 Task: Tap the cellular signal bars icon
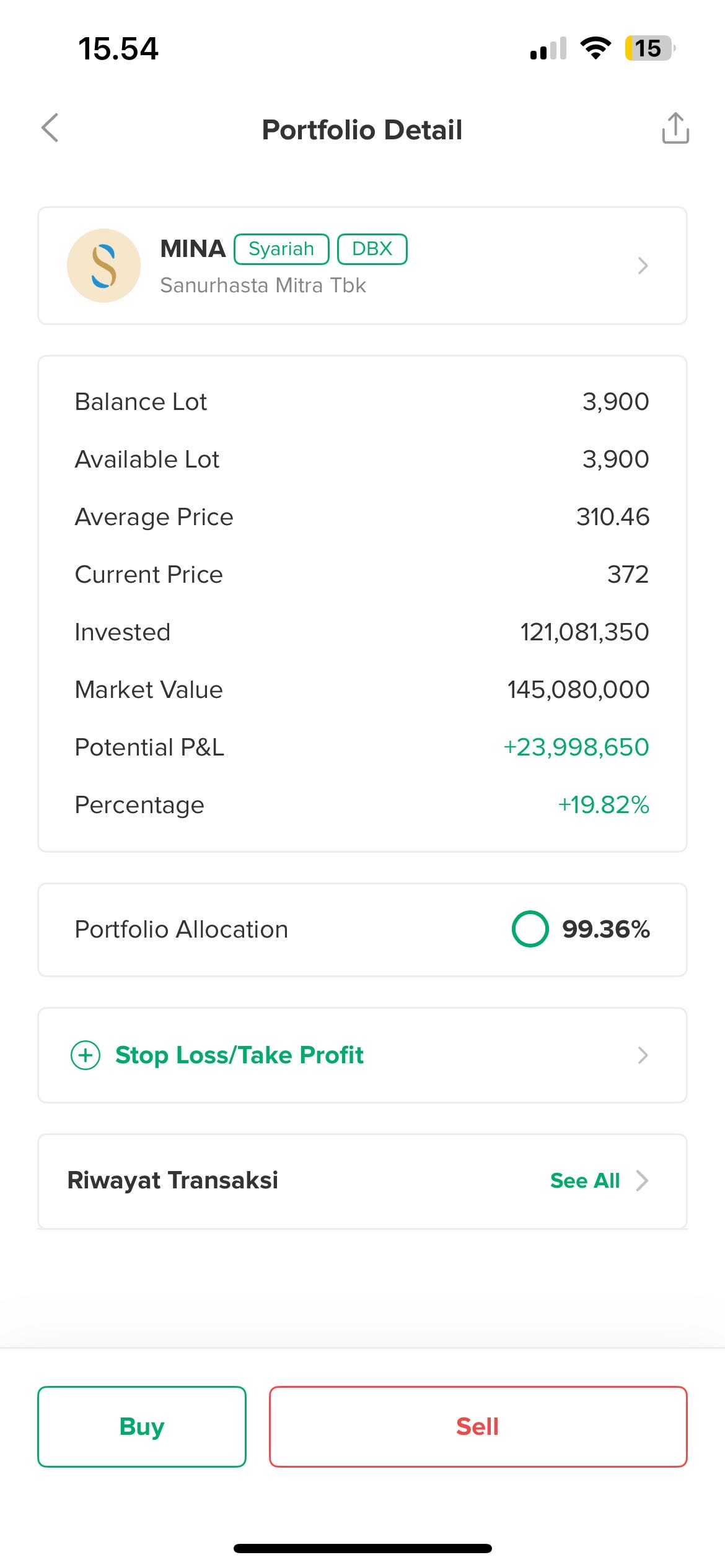pyautogui.click(x=548, y=49)
